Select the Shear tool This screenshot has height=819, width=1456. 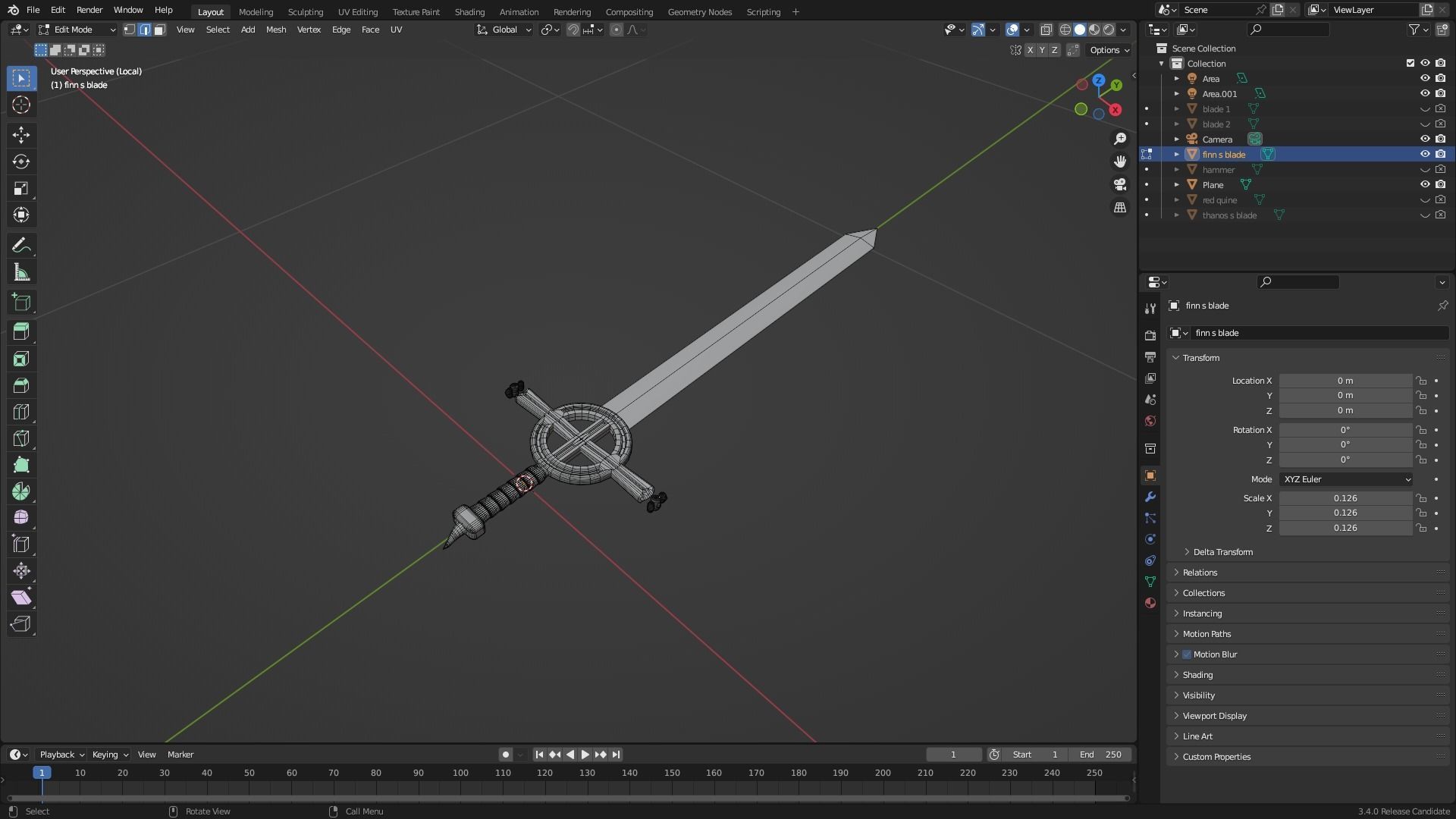[x=21, y=598]
